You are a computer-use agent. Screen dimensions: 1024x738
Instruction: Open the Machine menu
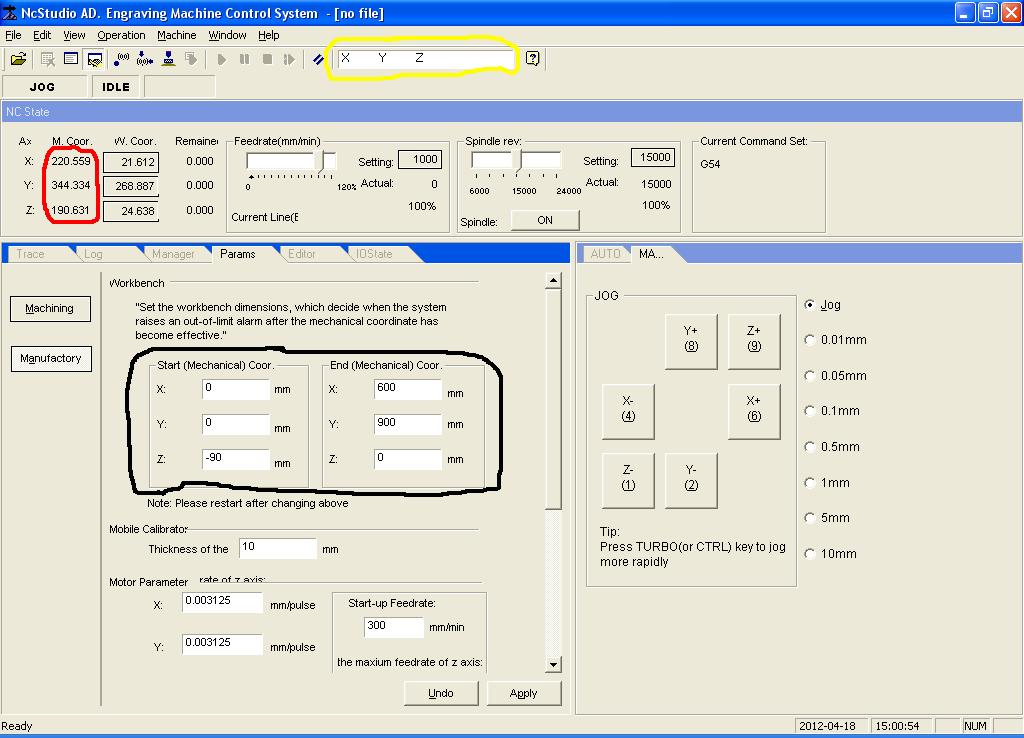point(176,35)
